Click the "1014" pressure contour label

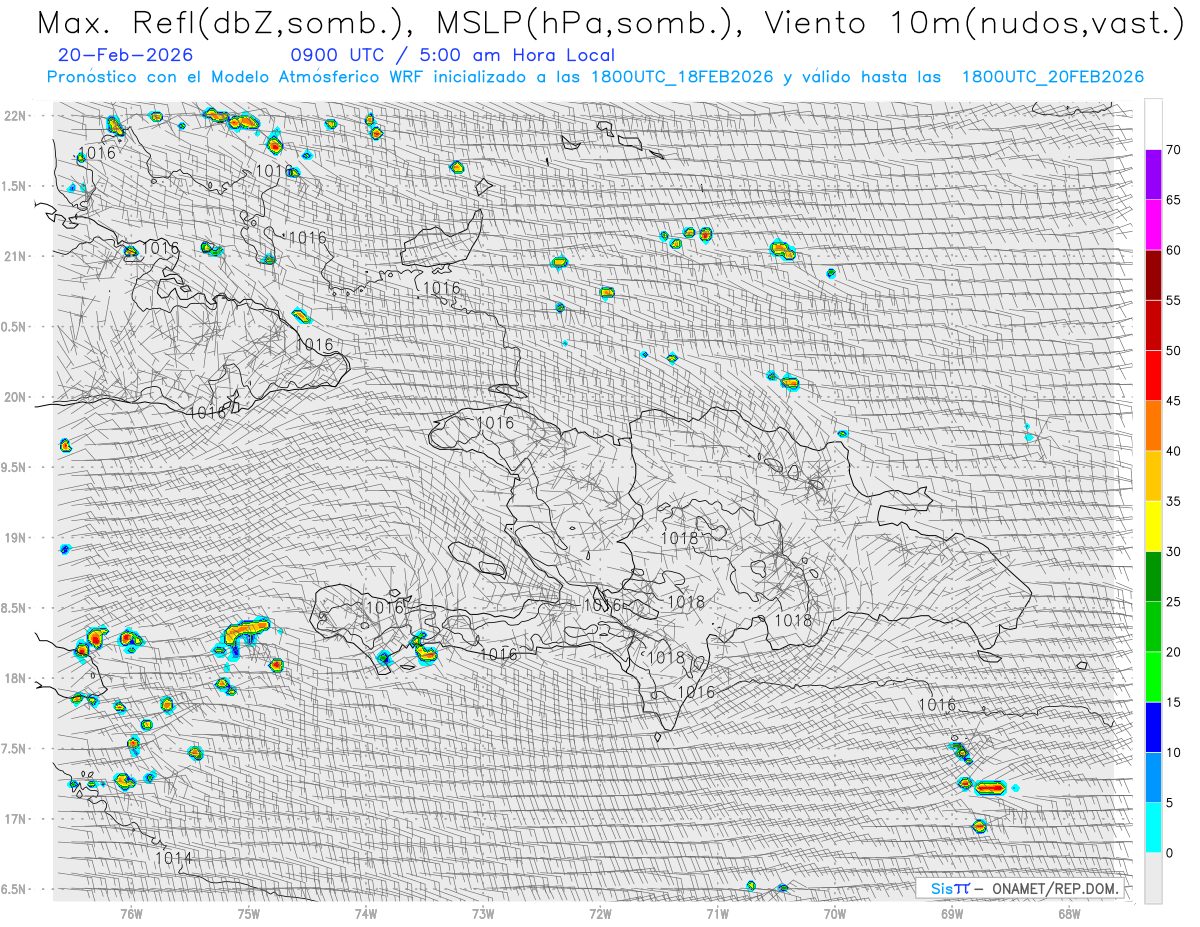point(173,858)
